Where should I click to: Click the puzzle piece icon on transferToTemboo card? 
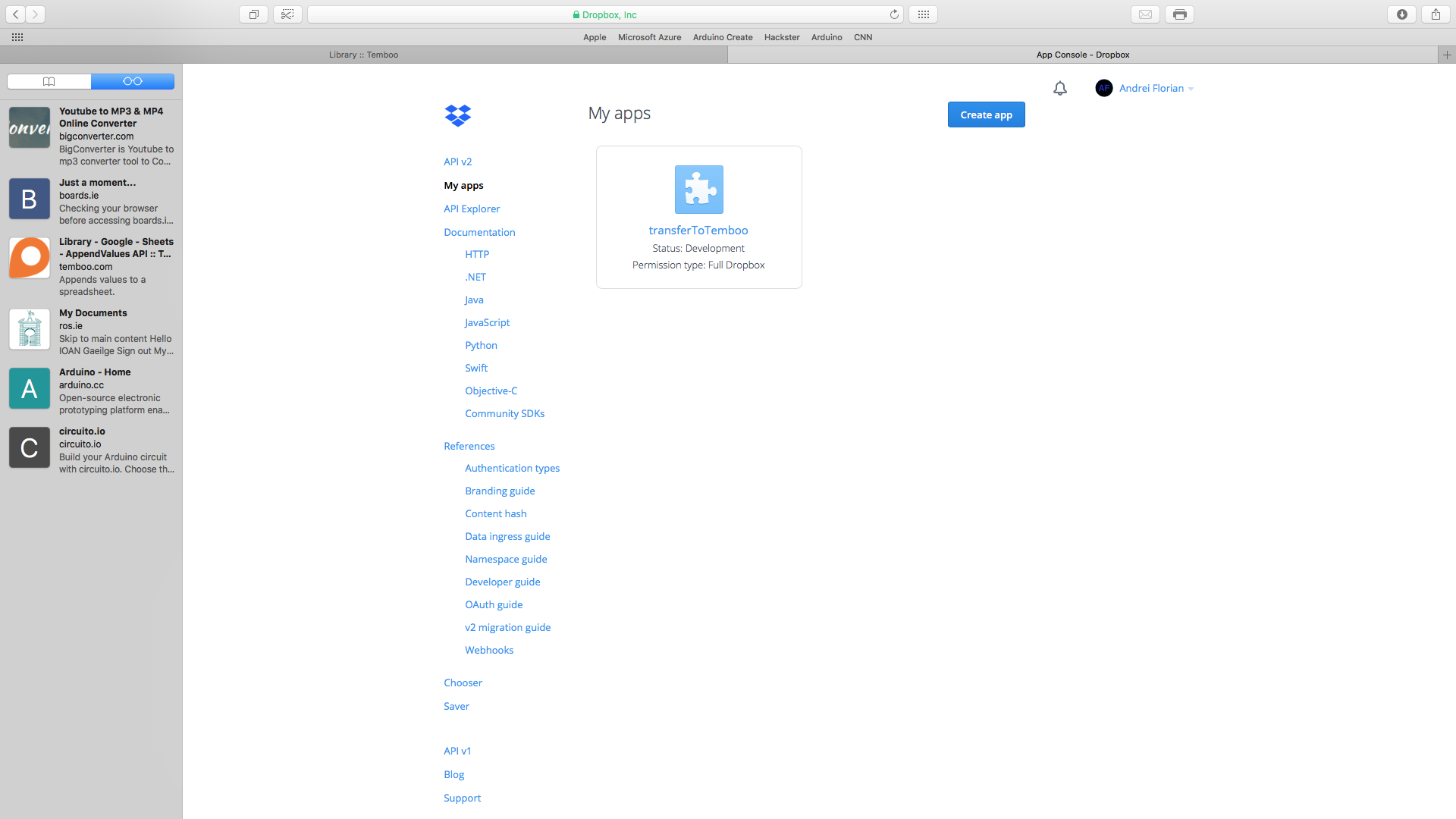click(x=698, y=189)
